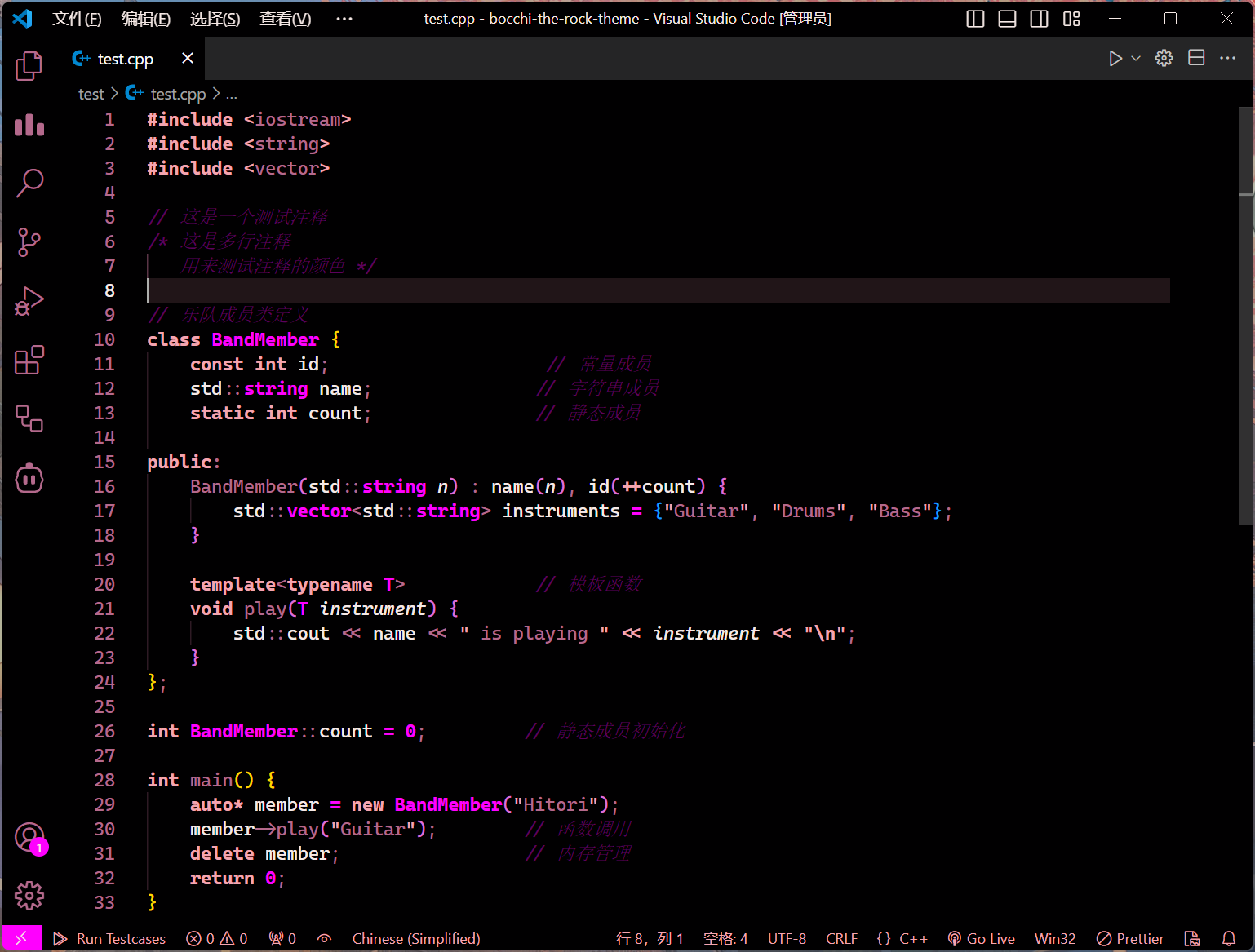The height and width of the screenshot is (952, 1255).
Task: Open the 文件(F) menu
Action: 77,19
